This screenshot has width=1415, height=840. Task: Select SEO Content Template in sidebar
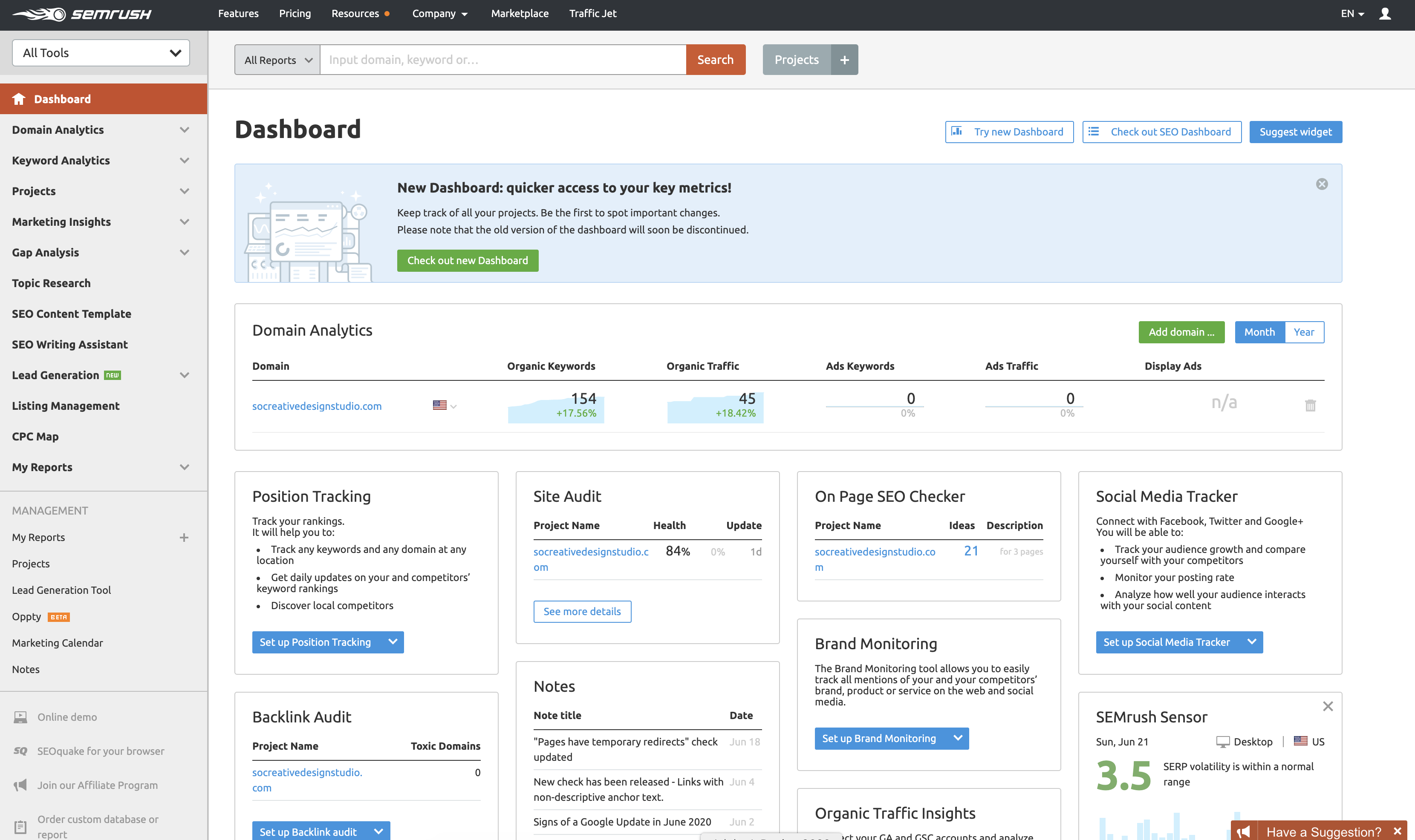point(72,314)
